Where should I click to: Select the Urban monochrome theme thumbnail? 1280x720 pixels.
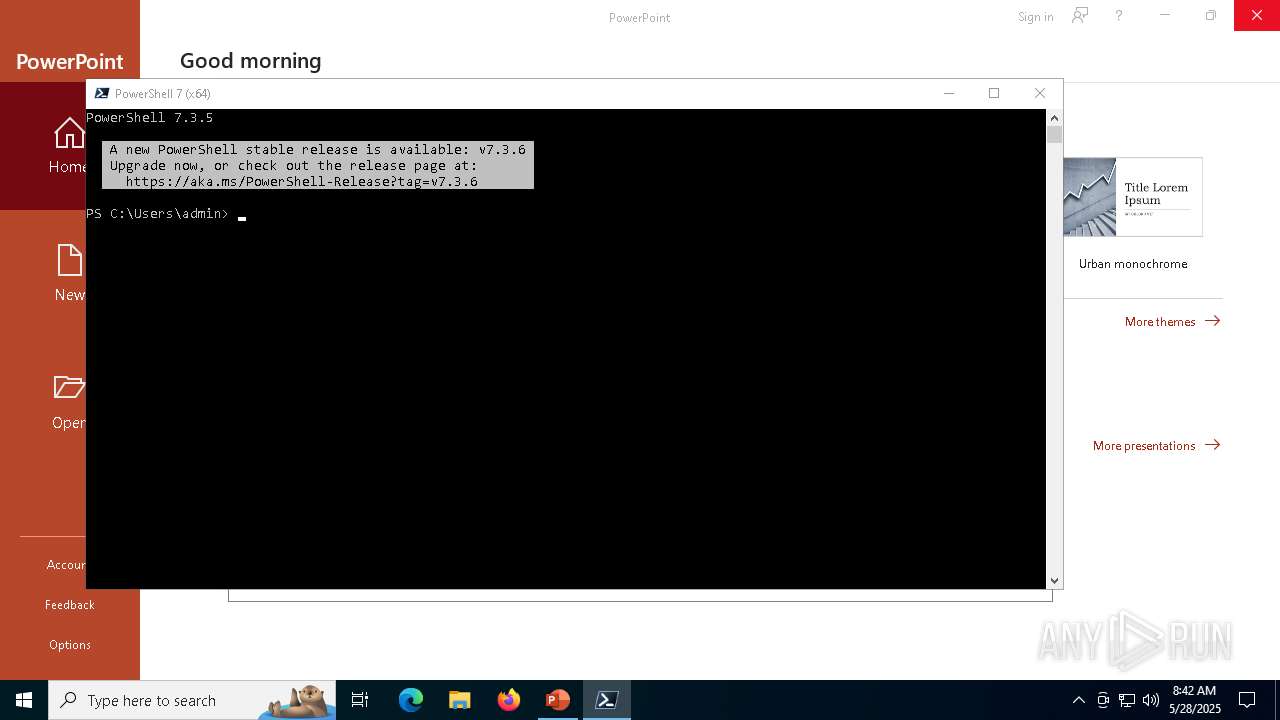click(1132, 197)
